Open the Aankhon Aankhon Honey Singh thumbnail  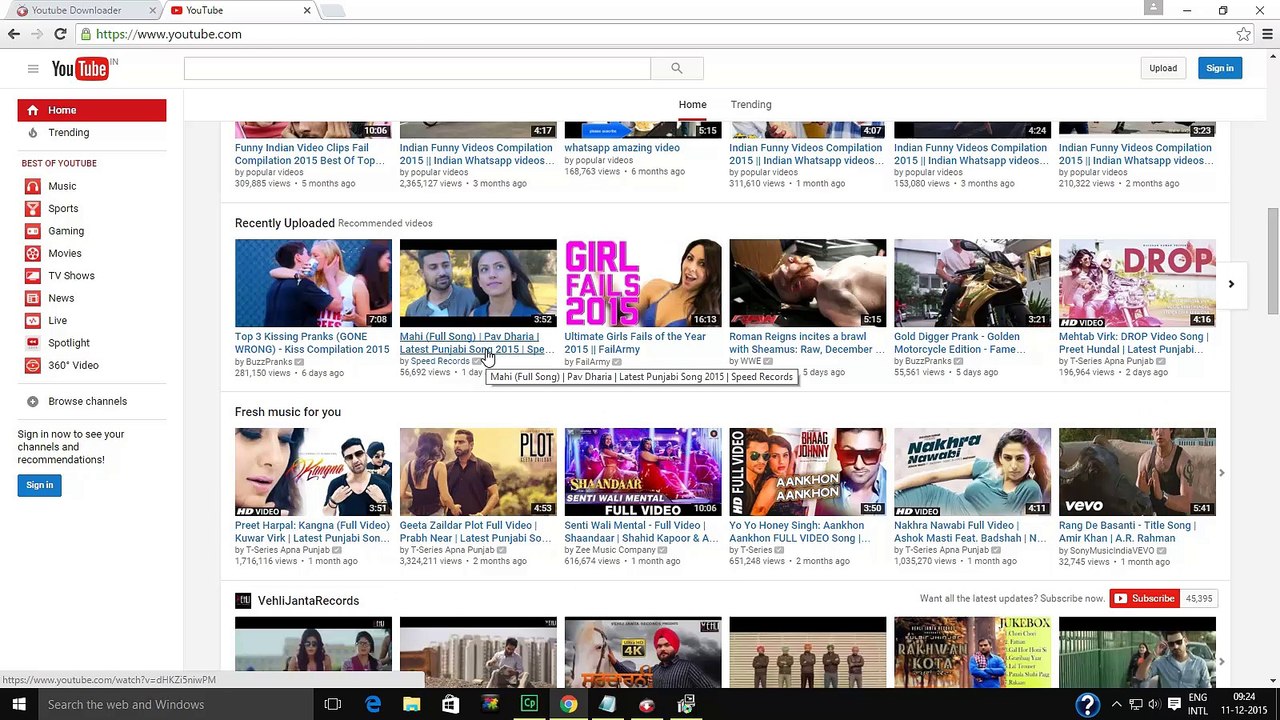coord(808,472)
